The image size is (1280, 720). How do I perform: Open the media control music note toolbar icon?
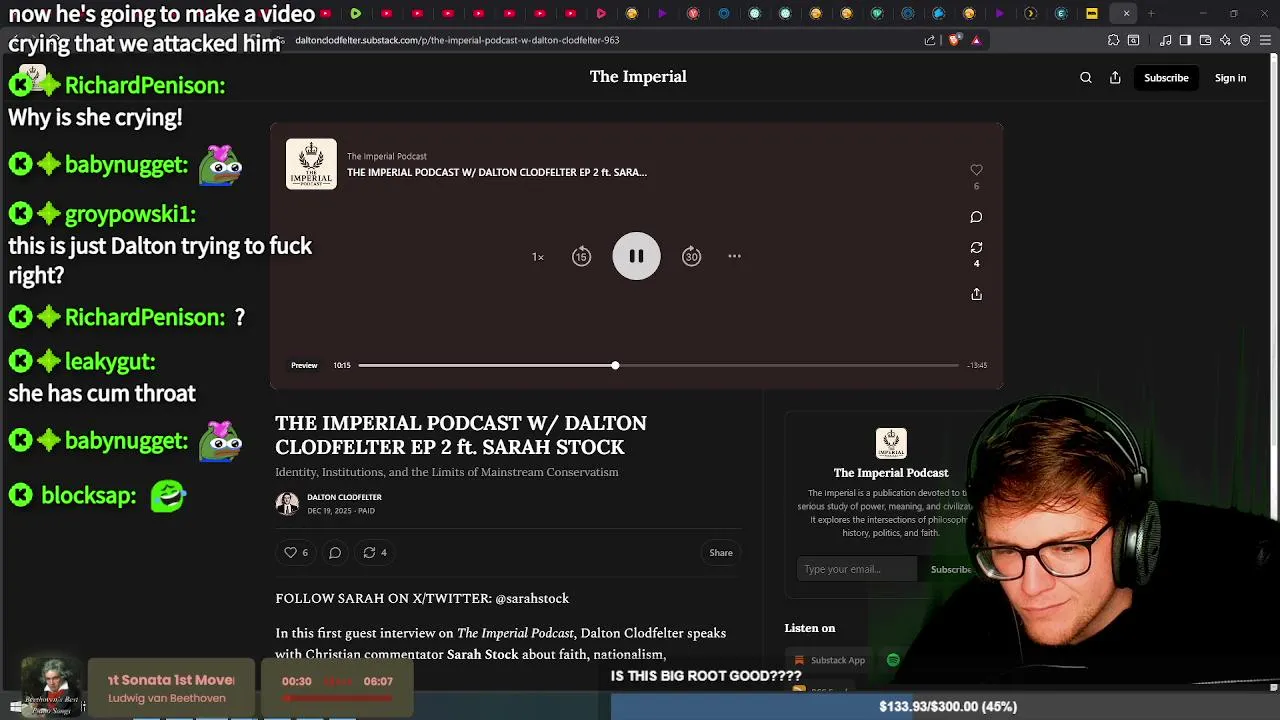click(1165, 40)
